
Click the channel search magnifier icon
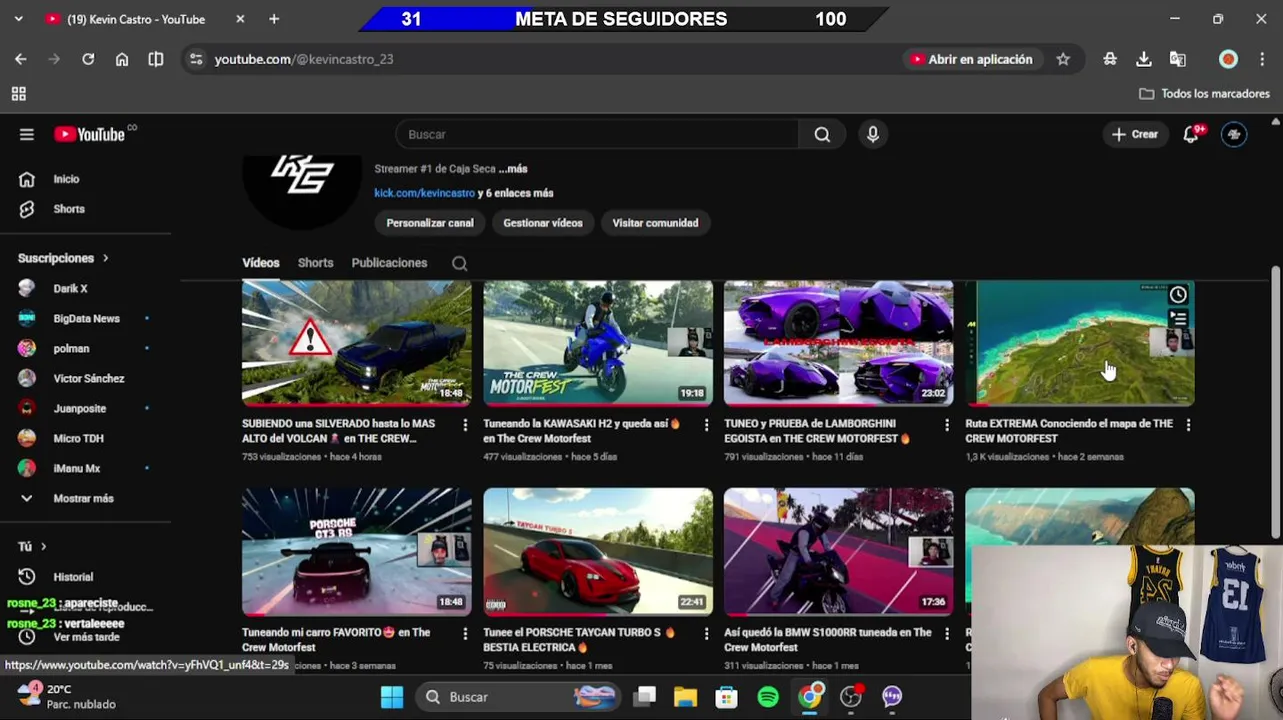pos(460,263)
